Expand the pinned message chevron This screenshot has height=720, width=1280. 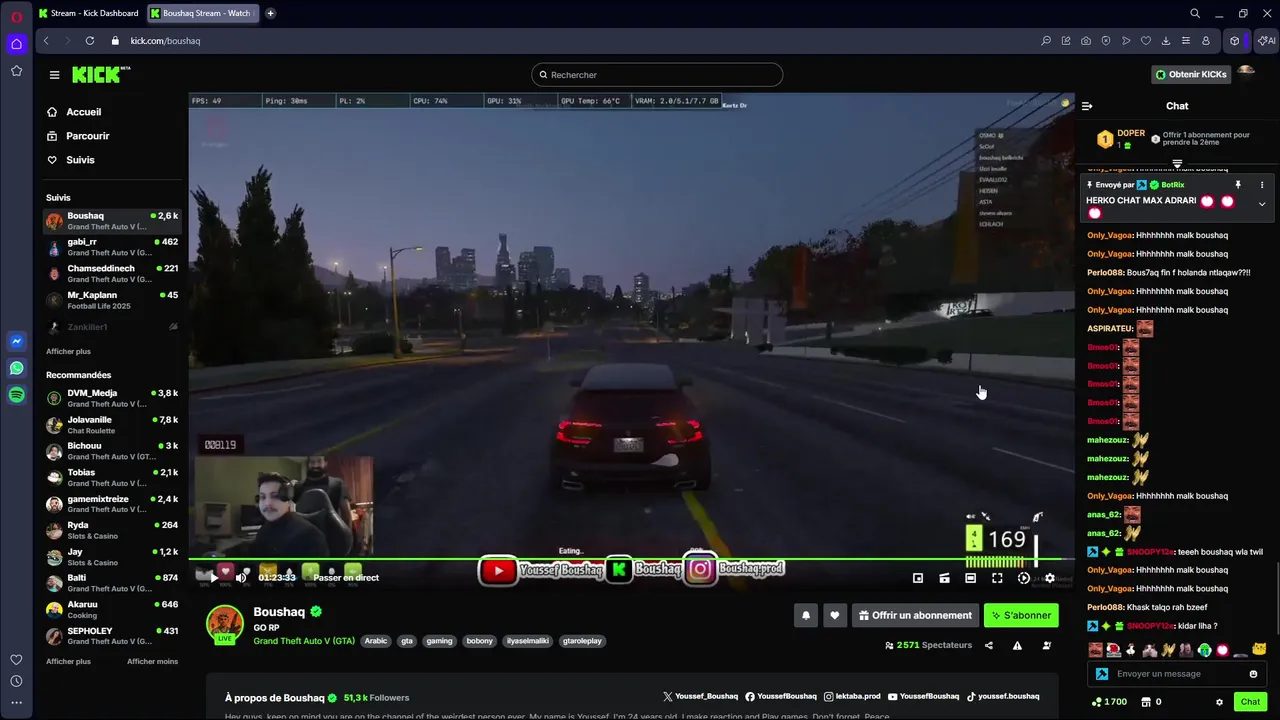pyautogui.click(x=1262, y=204)
